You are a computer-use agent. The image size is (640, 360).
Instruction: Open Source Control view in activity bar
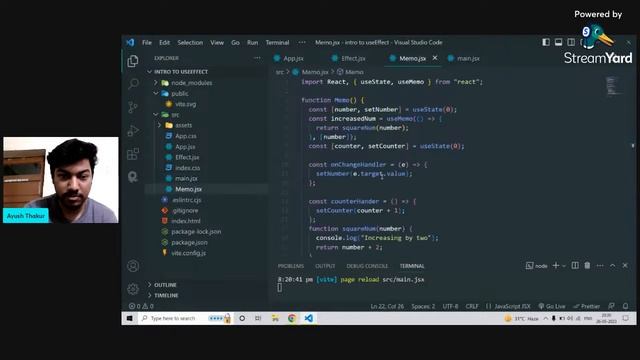click(133, 107)
